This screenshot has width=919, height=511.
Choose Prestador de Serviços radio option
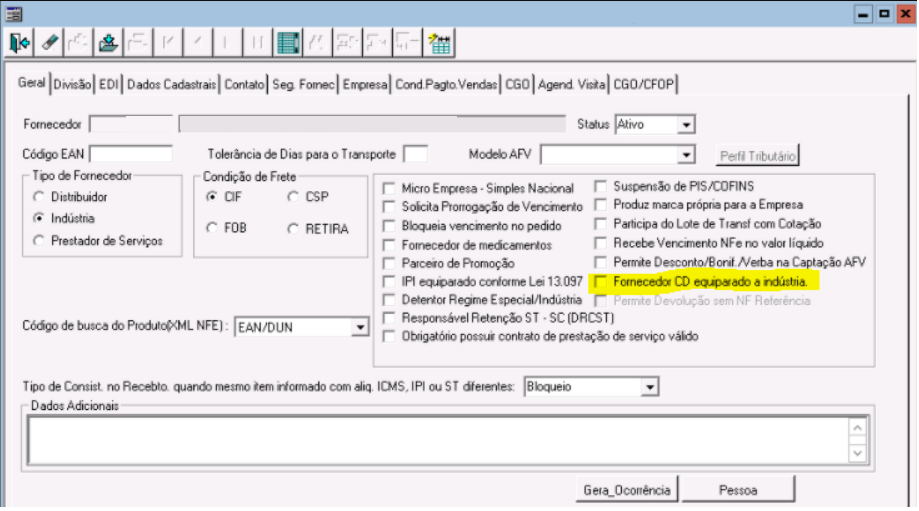[x=39, y=241]
